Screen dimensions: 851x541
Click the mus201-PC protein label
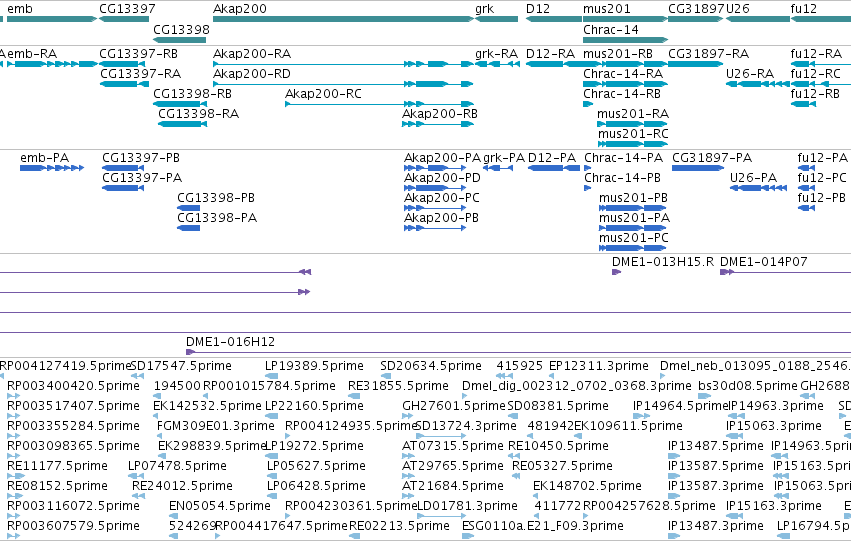[x=634, y=238]
